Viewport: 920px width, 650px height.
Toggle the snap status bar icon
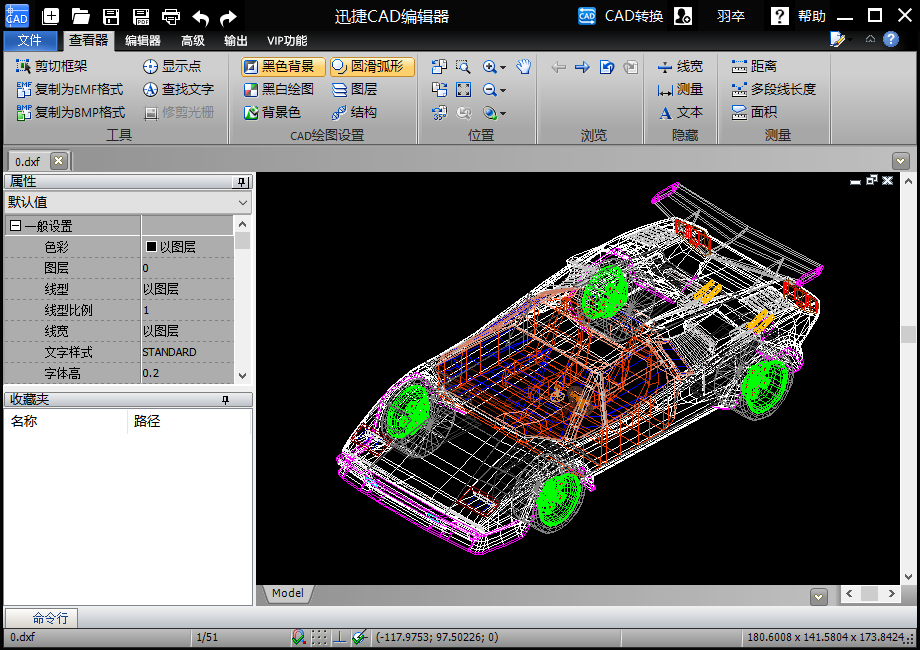tap(299, 637)
